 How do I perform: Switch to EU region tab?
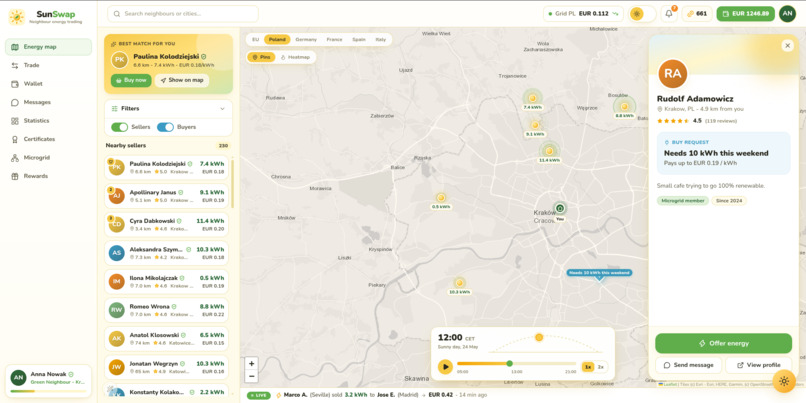(255, 40)
